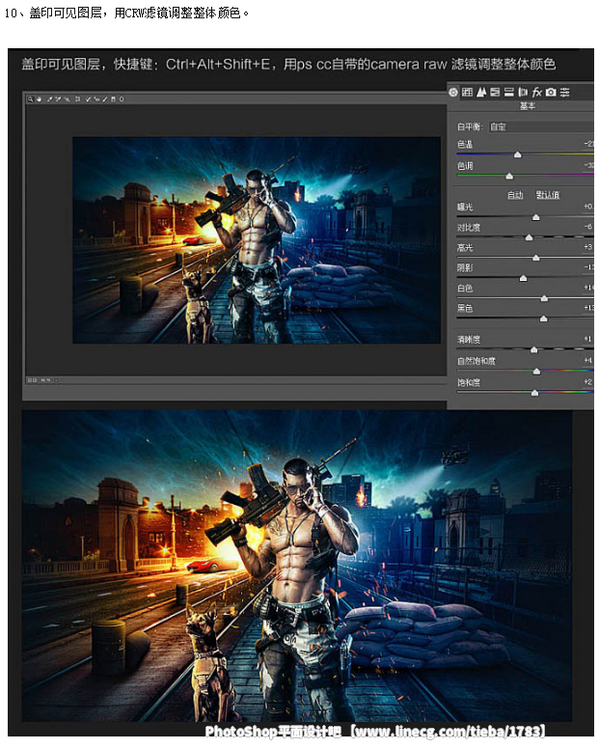Select the Hand tool in Camera Raw toolbar

[x=39, y=99]
